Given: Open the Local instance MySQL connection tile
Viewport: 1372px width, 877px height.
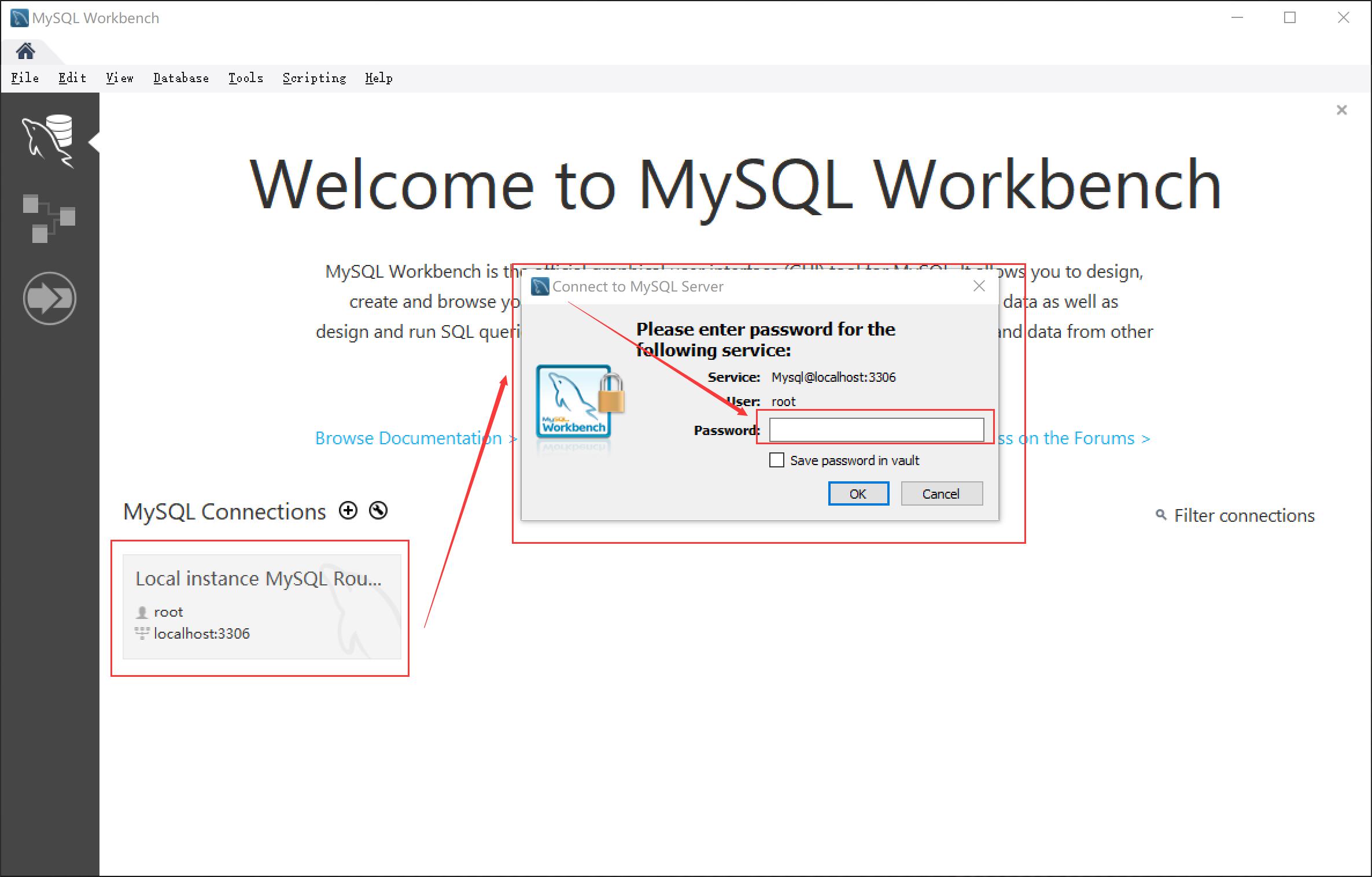Looking at the screenshot, I should tap(261, 606).
